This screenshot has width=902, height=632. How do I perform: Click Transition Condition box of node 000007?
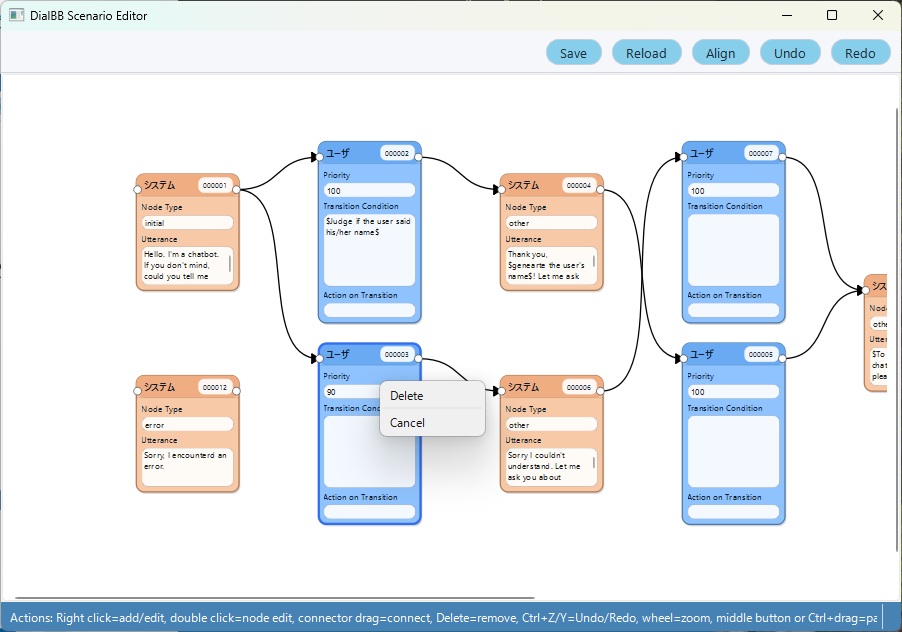pos(733,250)
